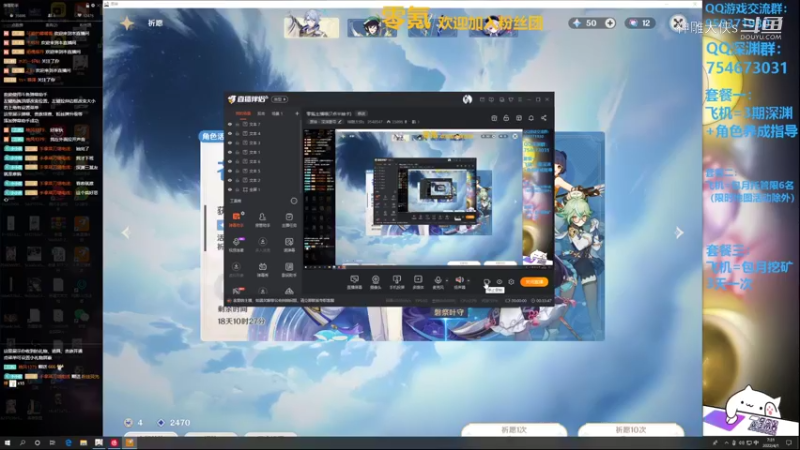Toggle visibility of the 文本 1 layer
Screen dimensions: 800x450
[230, 152]
